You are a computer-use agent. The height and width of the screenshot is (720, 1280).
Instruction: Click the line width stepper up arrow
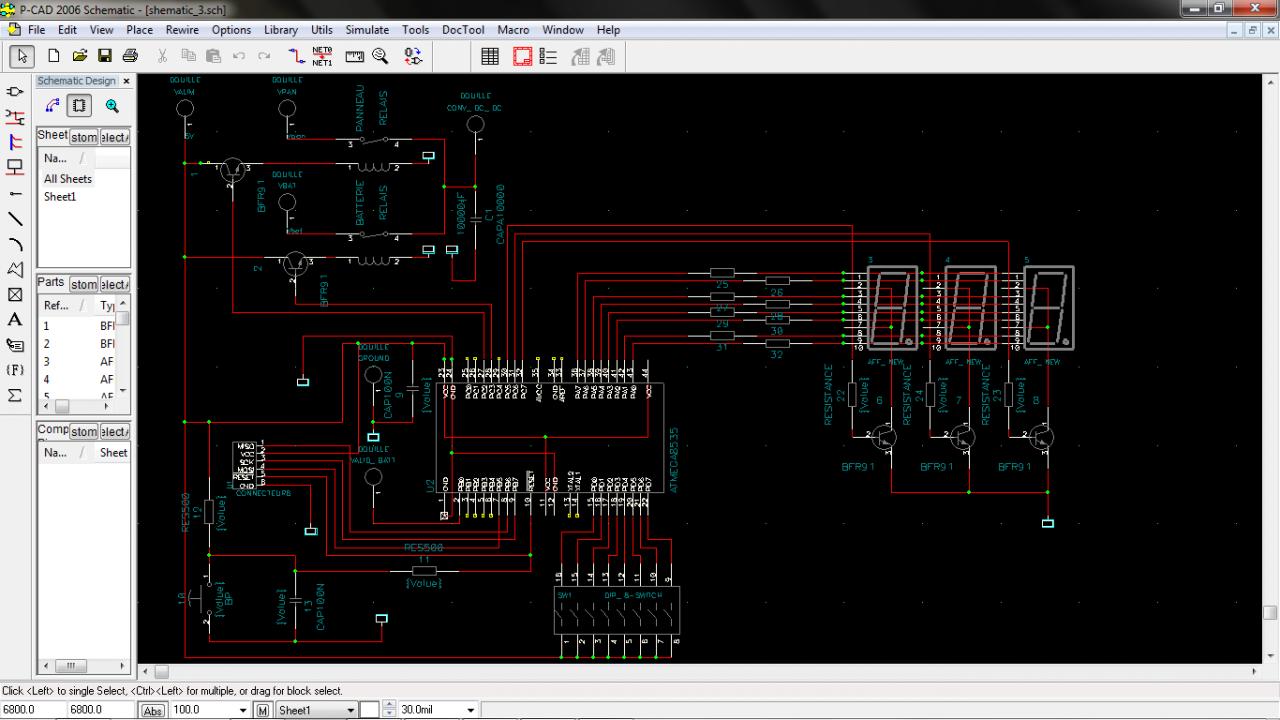[x=390, y=706]
